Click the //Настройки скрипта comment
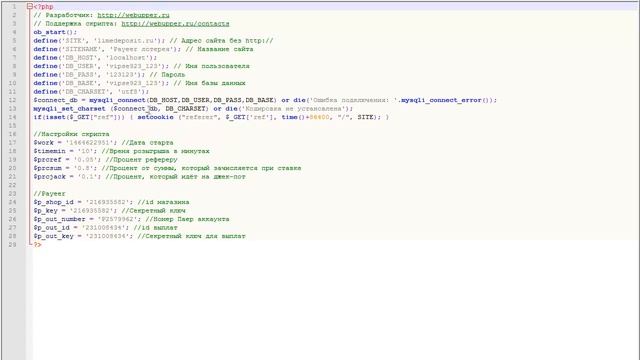Screen dimensions: 640x360 pyautogui.click(x=71, y=134)
